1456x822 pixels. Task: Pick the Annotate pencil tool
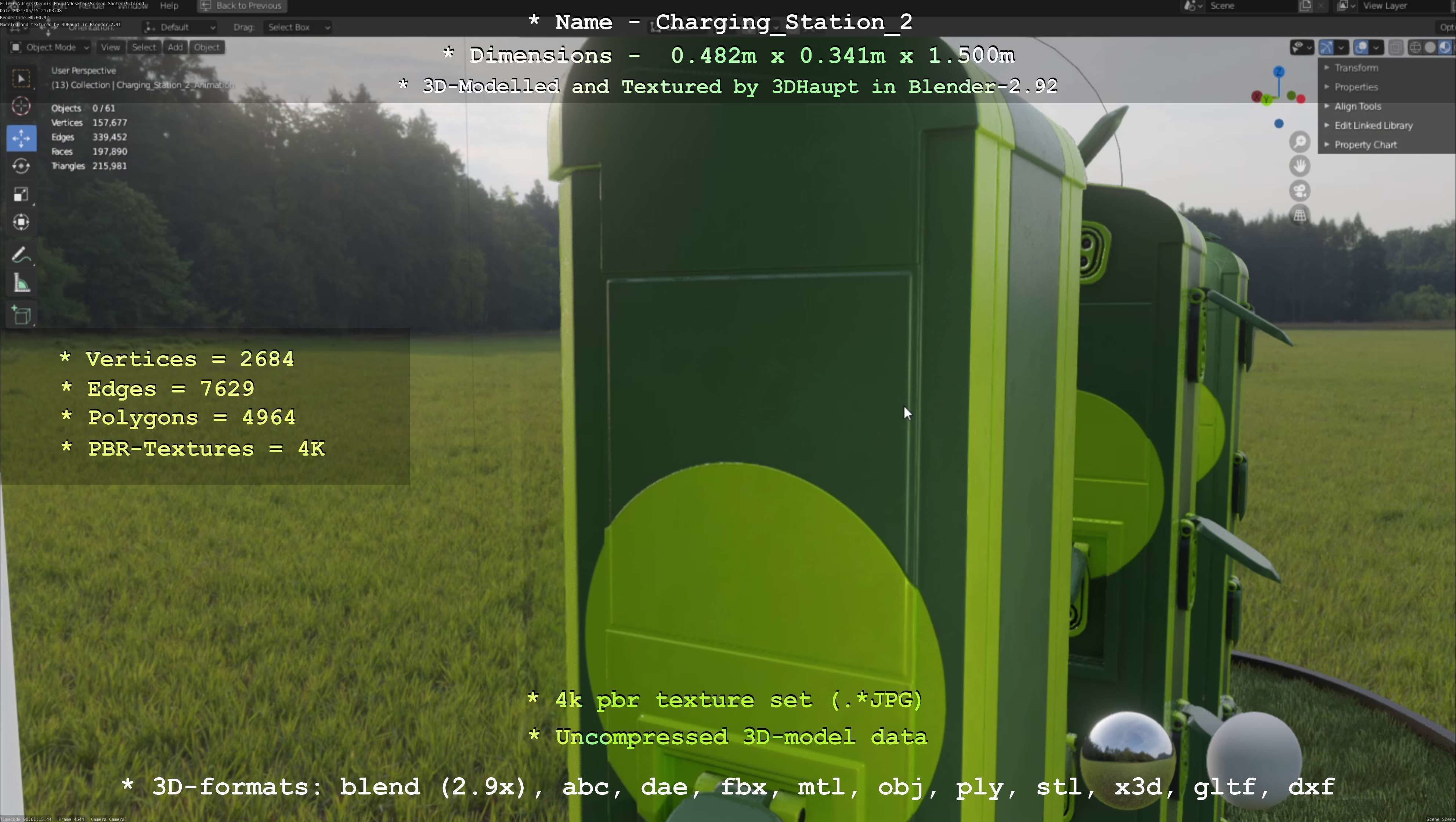pyautogui.click(x=21, y=256)
